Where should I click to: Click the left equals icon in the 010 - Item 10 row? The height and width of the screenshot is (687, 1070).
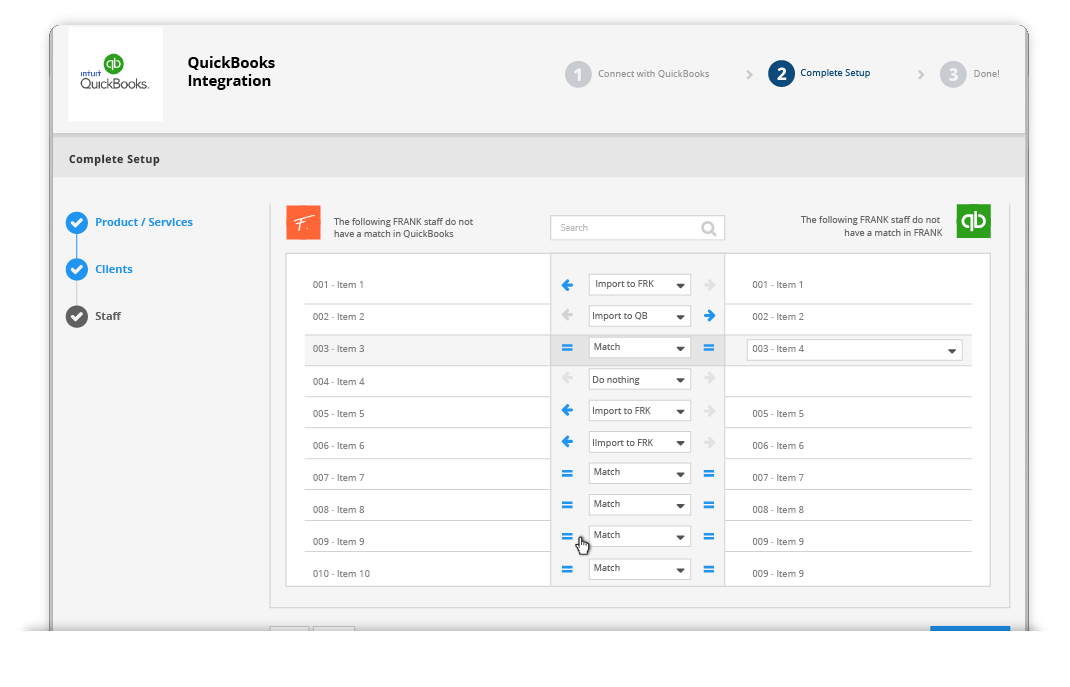pyautogui.click(x=567, y=569)
